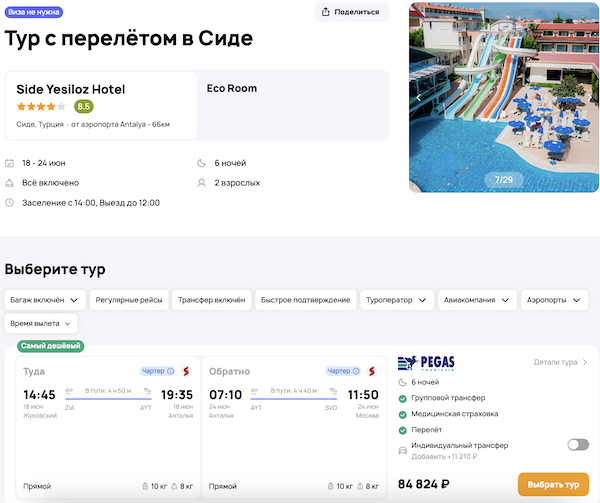600x503 pixels.
Task: Go to previous hotel photo arrow
Action: coord(420,97)
